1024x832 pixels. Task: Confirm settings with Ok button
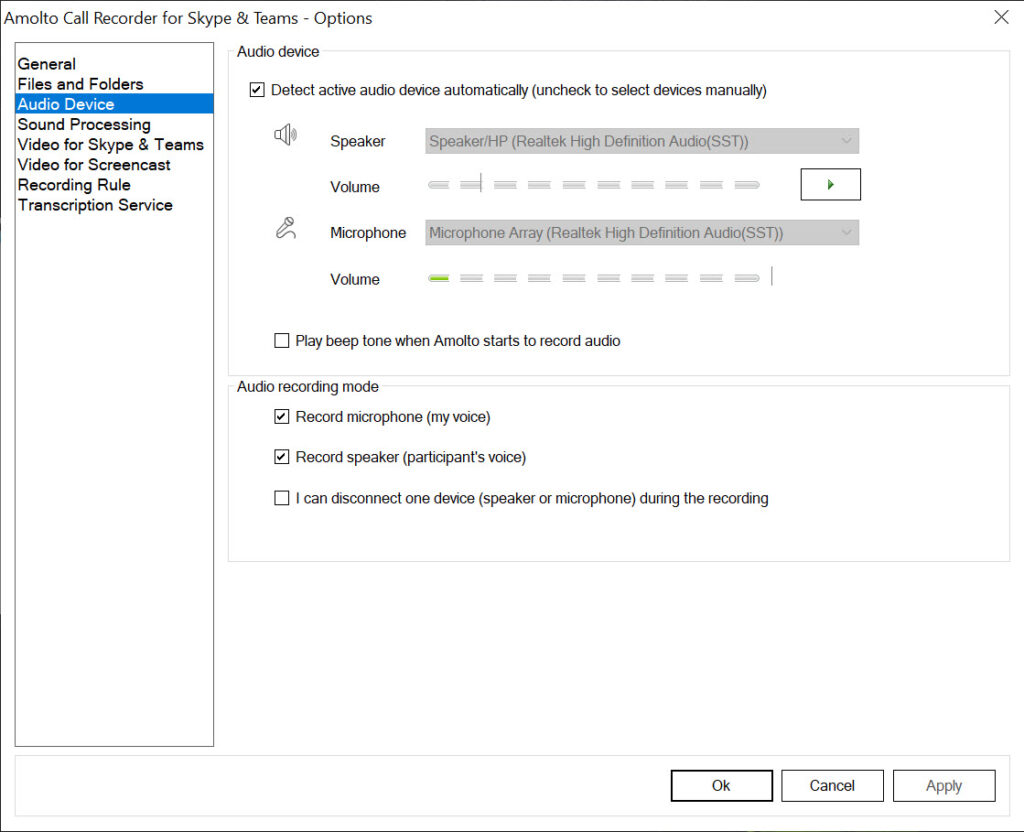tap(722, 785)
